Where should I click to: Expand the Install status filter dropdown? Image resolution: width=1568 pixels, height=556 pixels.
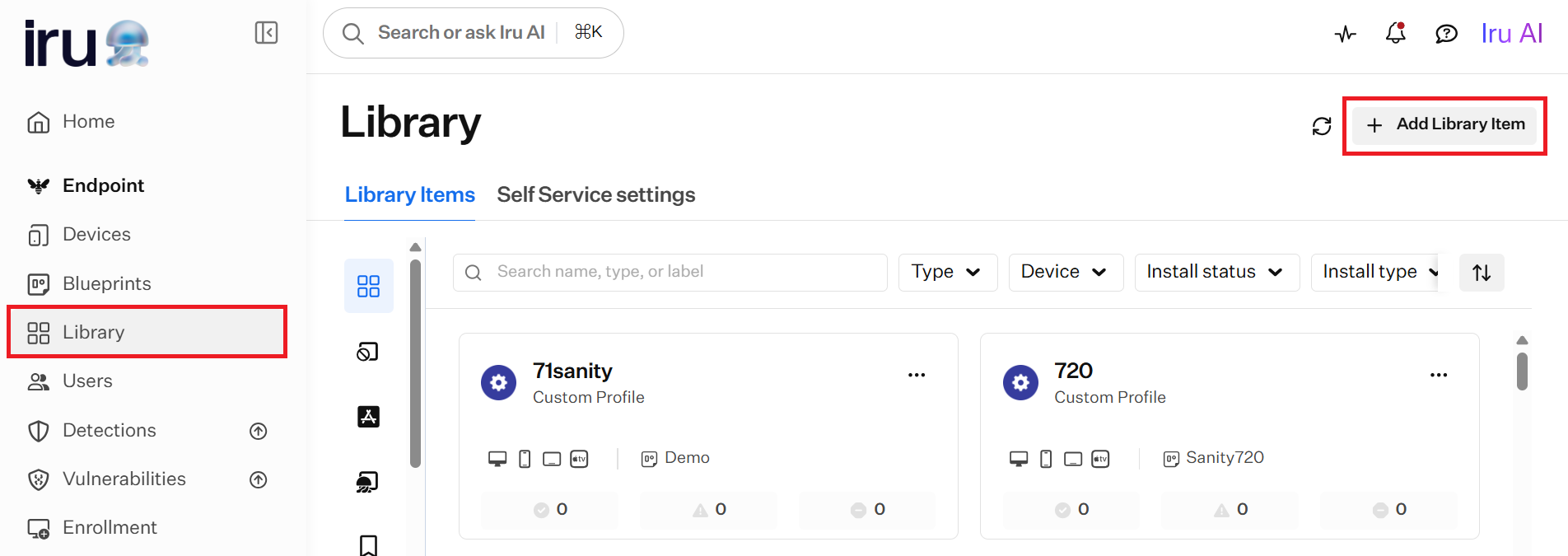(x=1217, y=273)
